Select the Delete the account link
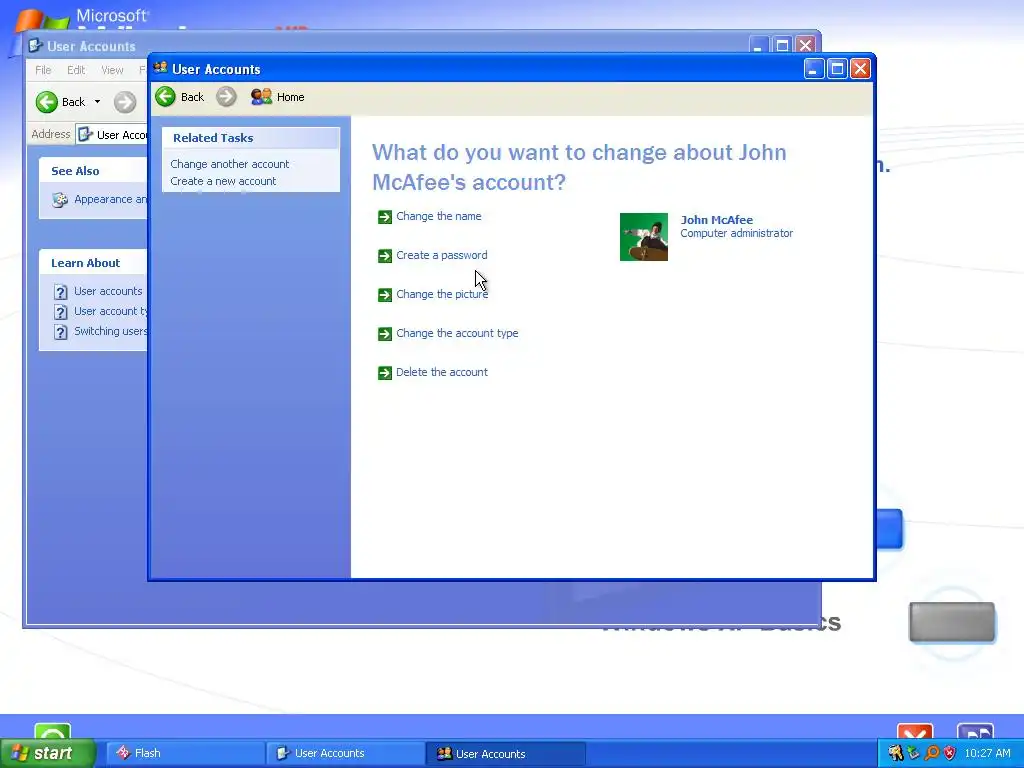Screen dimensions: 1024x768 click(441, 372)
